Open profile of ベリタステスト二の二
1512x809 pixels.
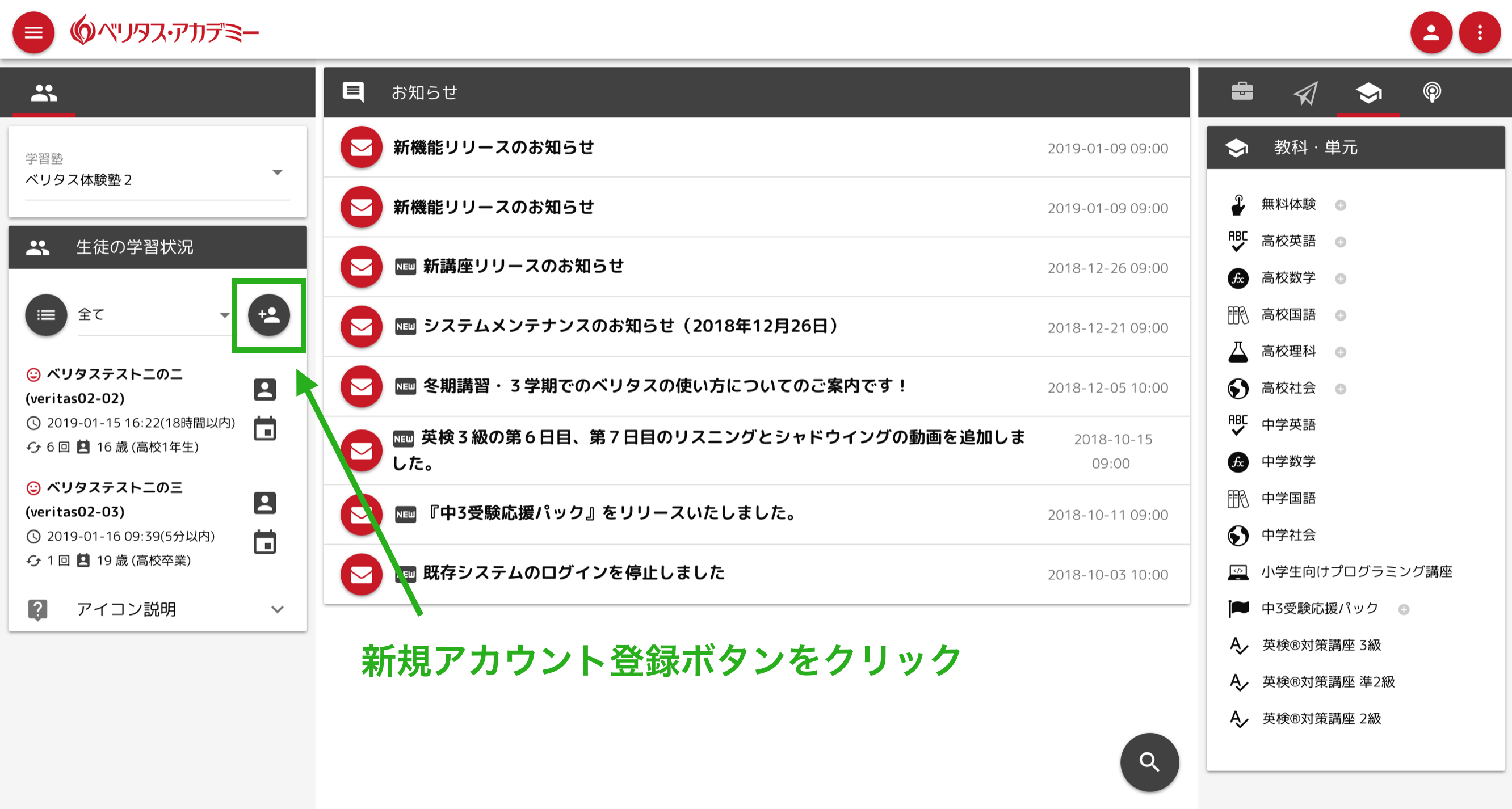tap(264, 389)
